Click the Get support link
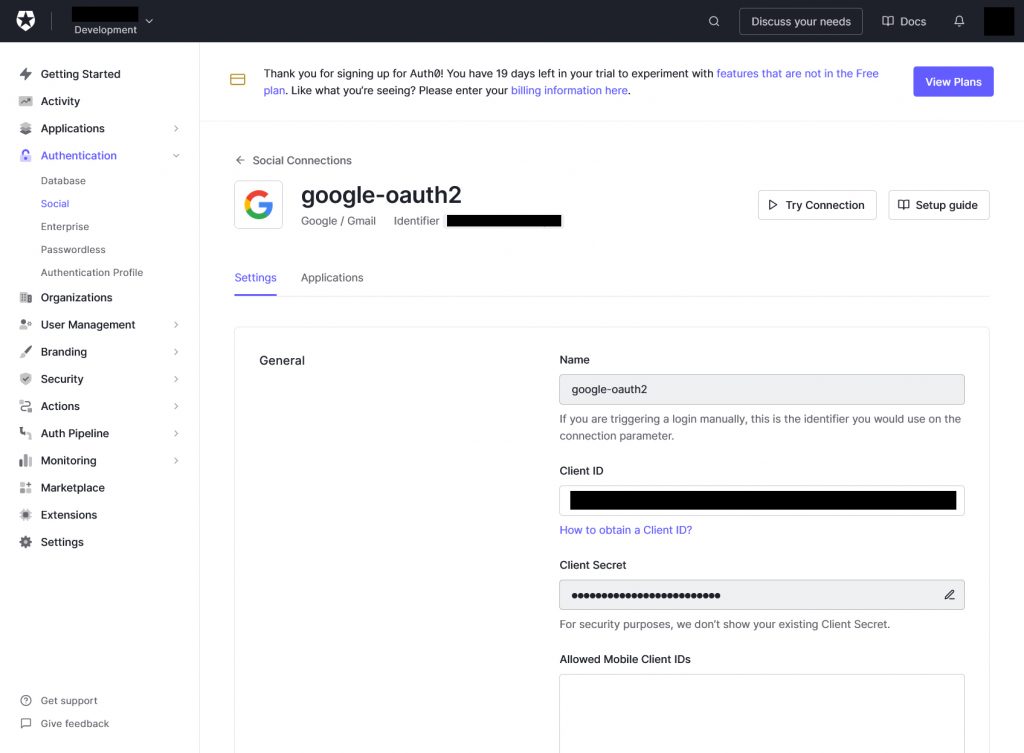 click(69, 701)
